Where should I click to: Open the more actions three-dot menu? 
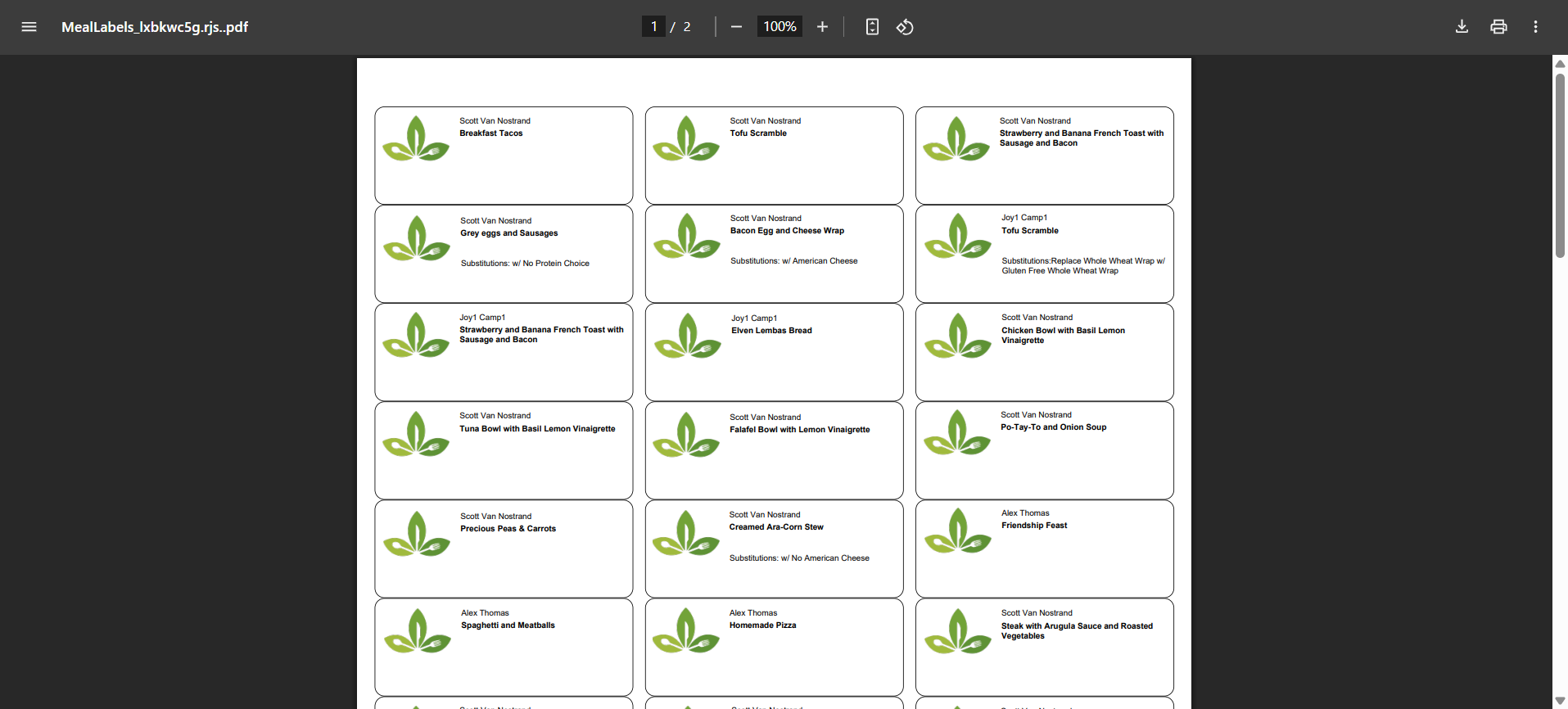pyautogui.click(x=1535, y=27)
